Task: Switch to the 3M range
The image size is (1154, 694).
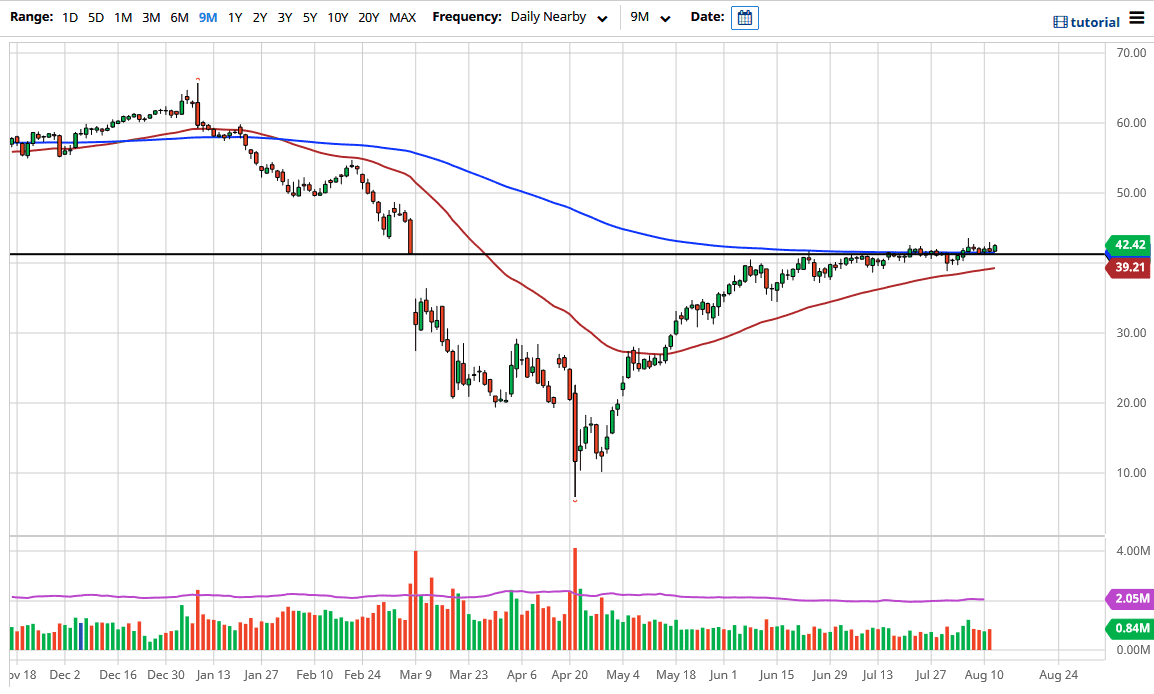Action: coord(151,17)
